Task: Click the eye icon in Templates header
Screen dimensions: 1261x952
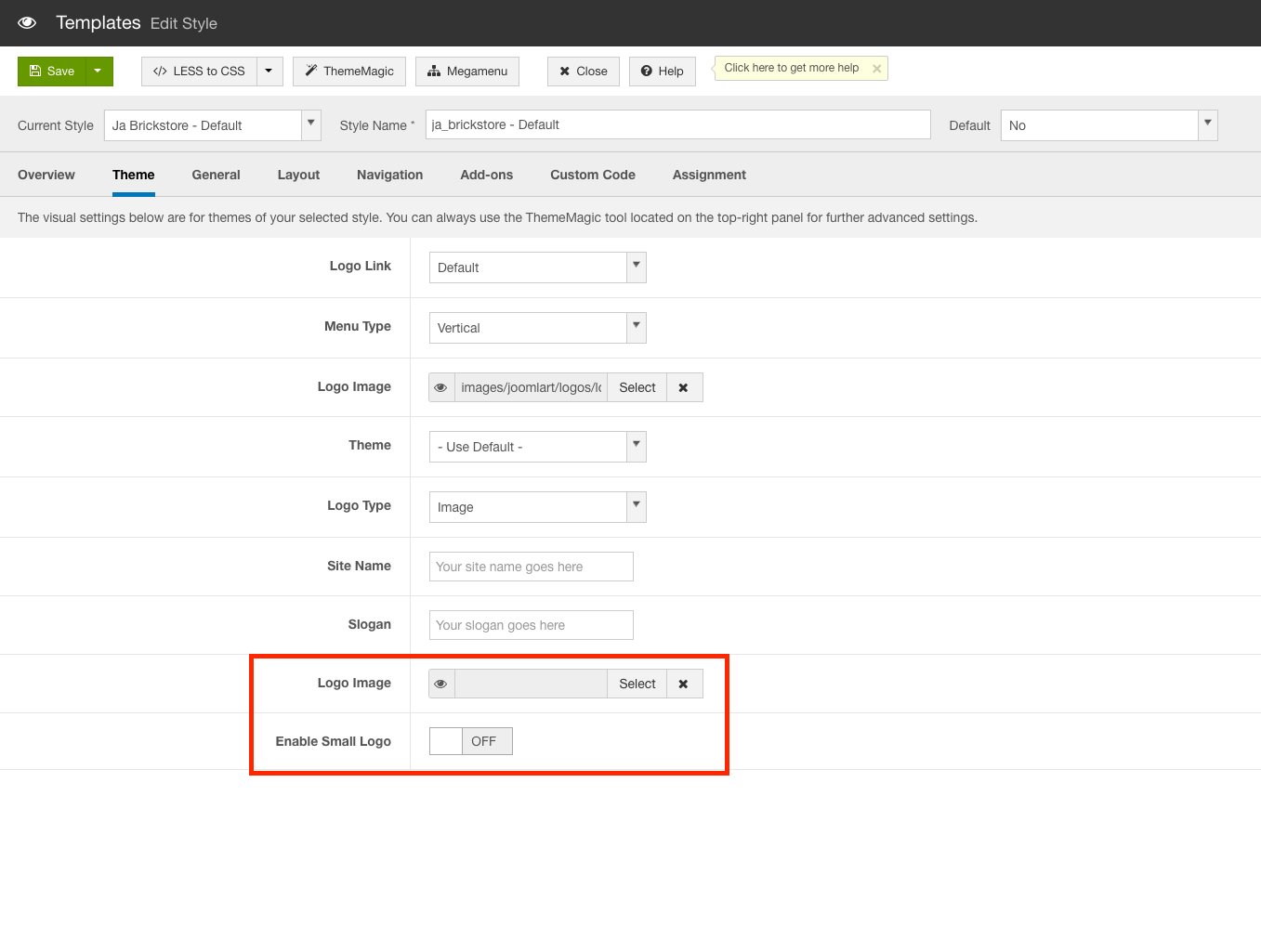Action: click(x=27, y=22)
